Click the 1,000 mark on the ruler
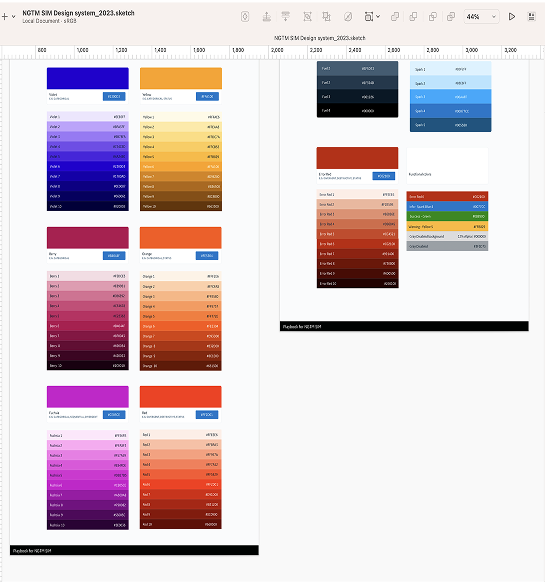The width and height of the screenshot is (545, 585). pyautogui.click(x=82, y=50)
